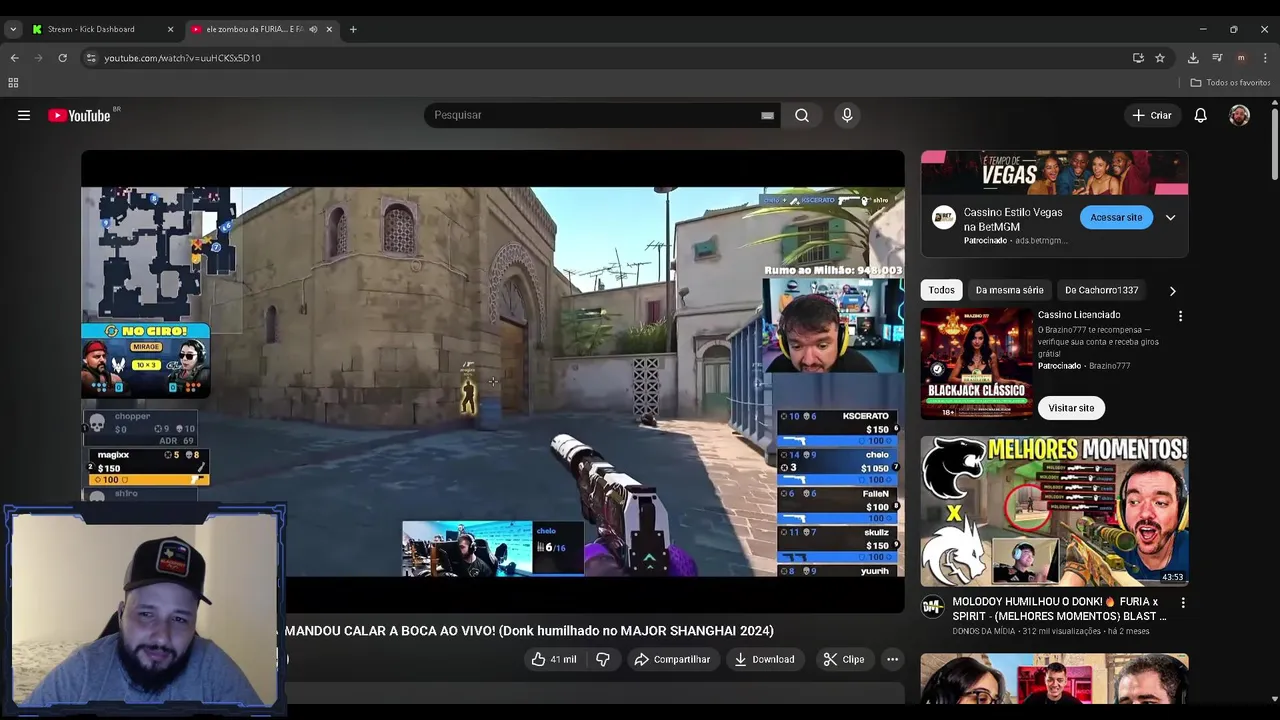This screenshot has height=720, width=1280.
Task: Open Melhores Momentos FURIA x SPIRIT thumbnail
Action: [x=1054, y=510]
